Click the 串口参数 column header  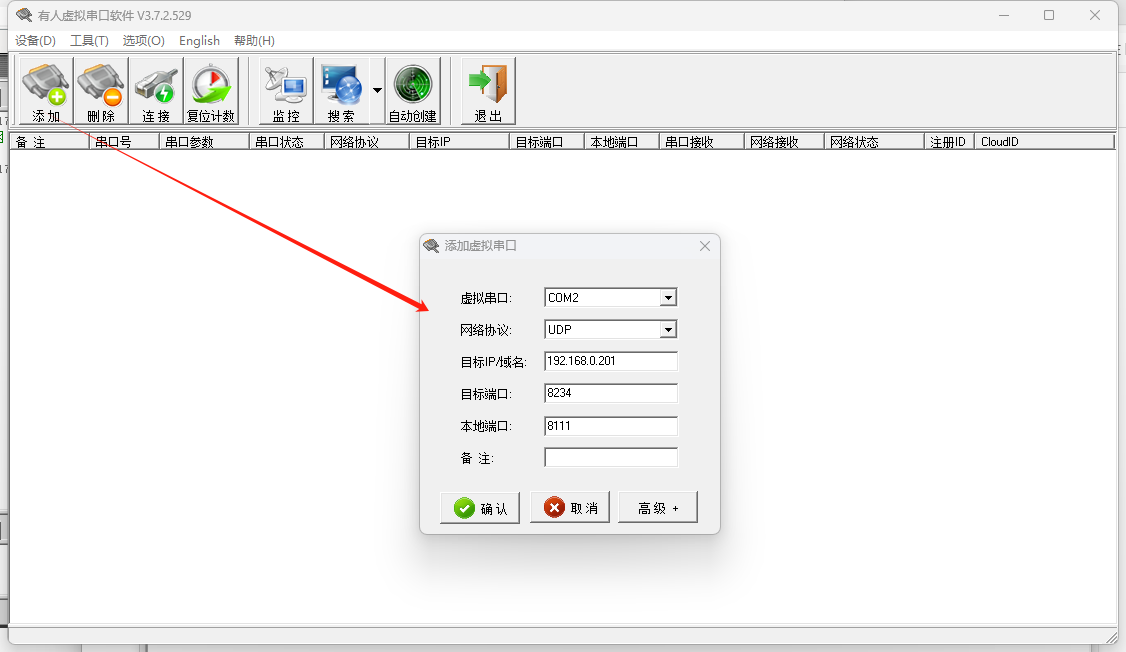pos(204,142)
